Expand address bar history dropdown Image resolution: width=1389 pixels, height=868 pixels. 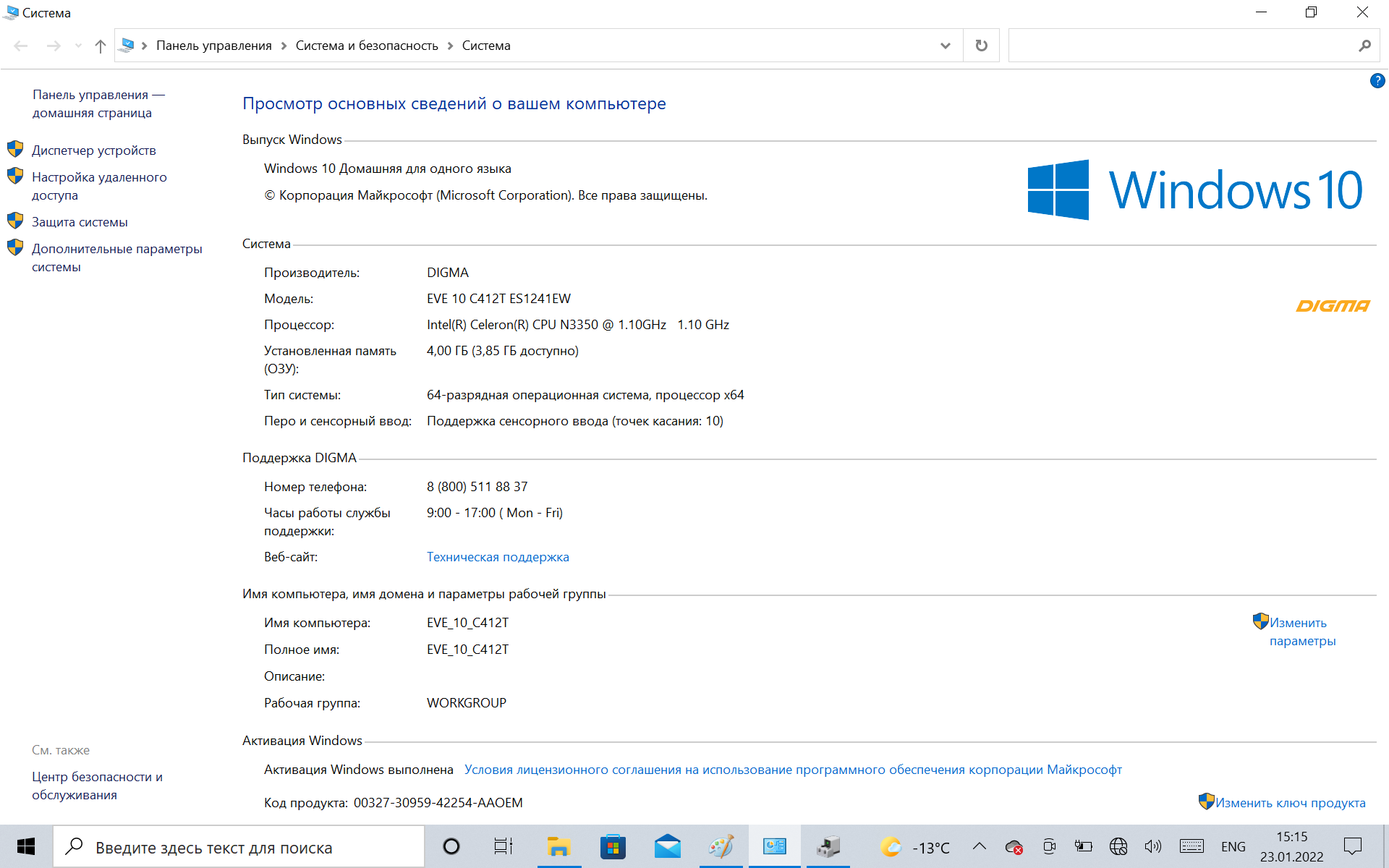tap(945, 46)
